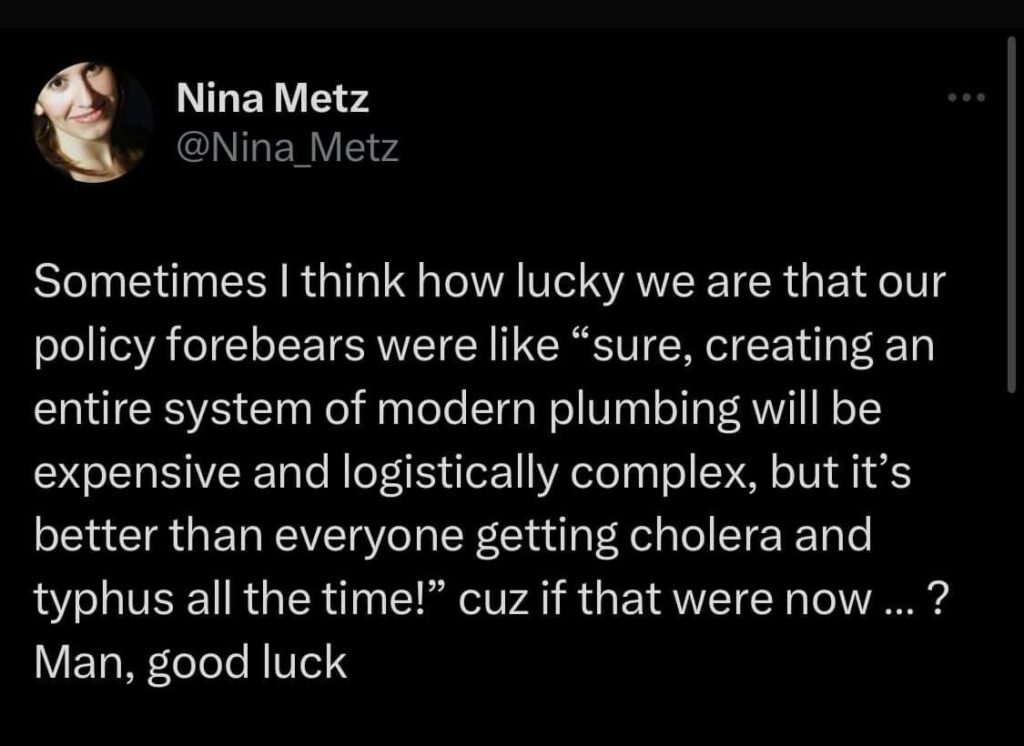Open the Nina Metz display name link
Image resolution: width=1024 pixels, height=746 pixels.
click(x=272, y=98)
